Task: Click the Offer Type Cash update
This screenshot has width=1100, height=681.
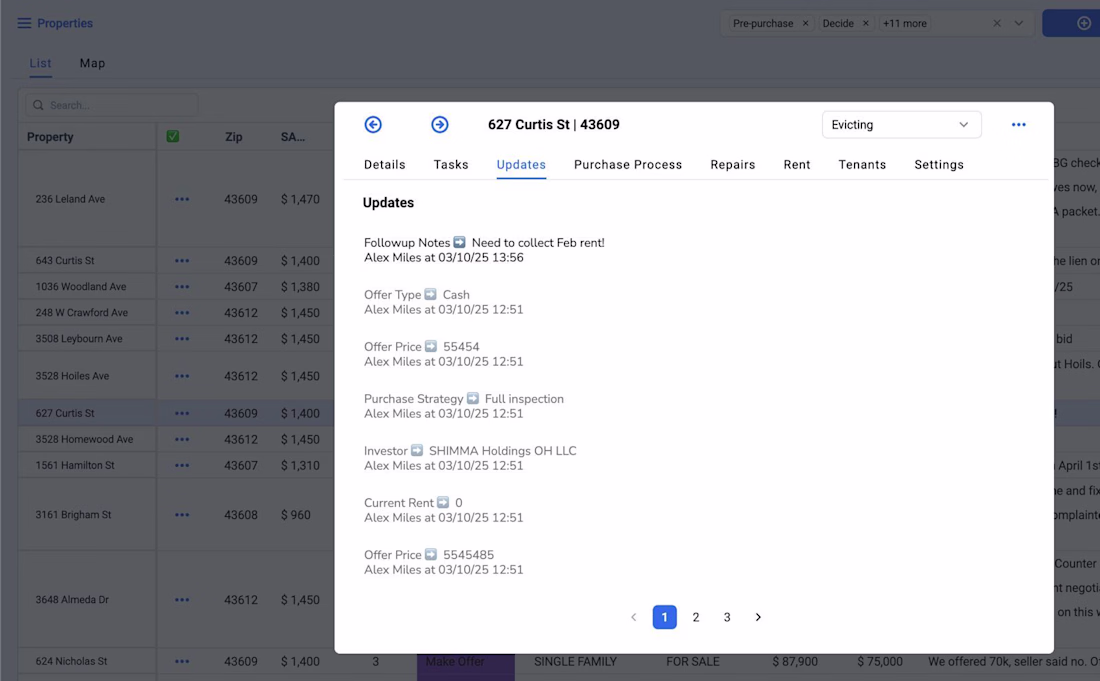Action: tap(443, 302)
